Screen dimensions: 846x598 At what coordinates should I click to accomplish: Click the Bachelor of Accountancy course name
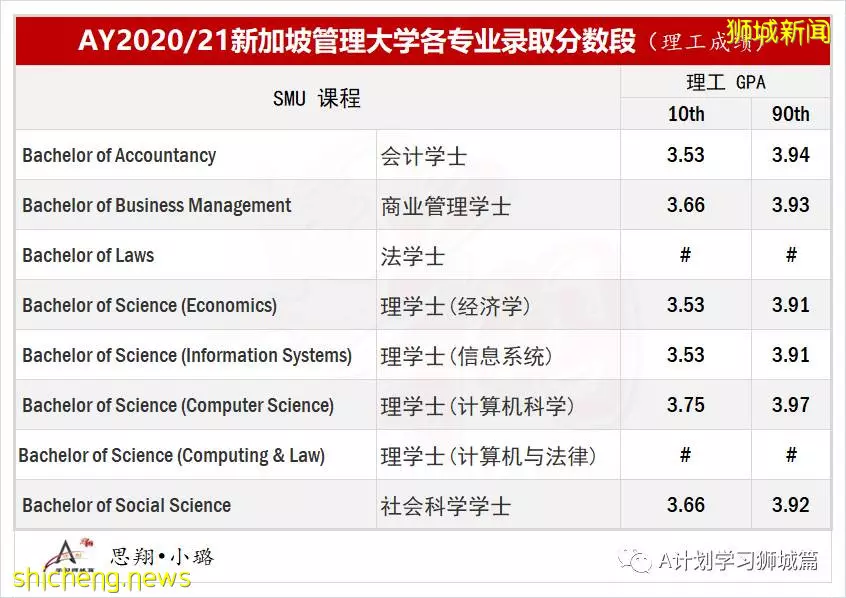click(119, 155)
